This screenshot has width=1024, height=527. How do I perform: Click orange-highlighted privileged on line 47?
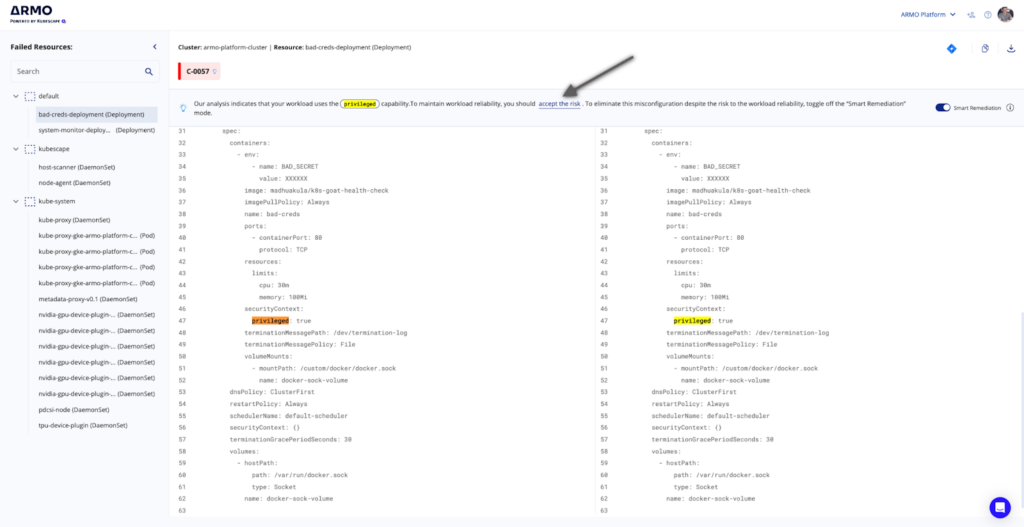point(270,321)
